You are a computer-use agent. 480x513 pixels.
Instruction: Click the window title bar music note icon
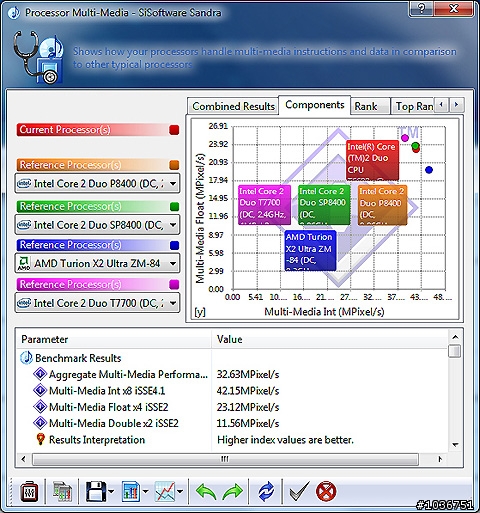(14, 13)
